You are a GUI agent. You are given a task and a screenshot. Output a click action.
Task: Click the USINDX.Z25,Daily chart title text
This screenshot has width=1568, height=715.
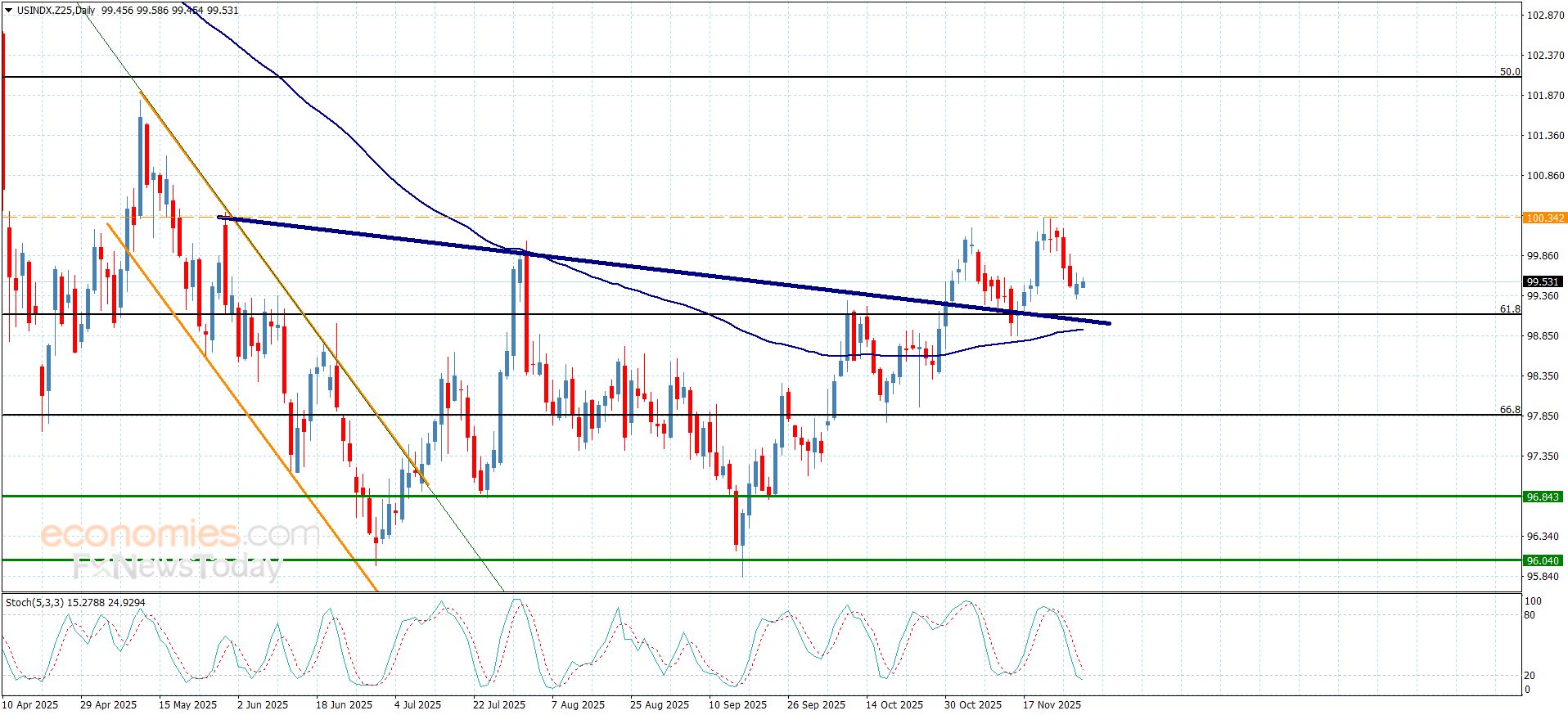click(x=56, y=11)
